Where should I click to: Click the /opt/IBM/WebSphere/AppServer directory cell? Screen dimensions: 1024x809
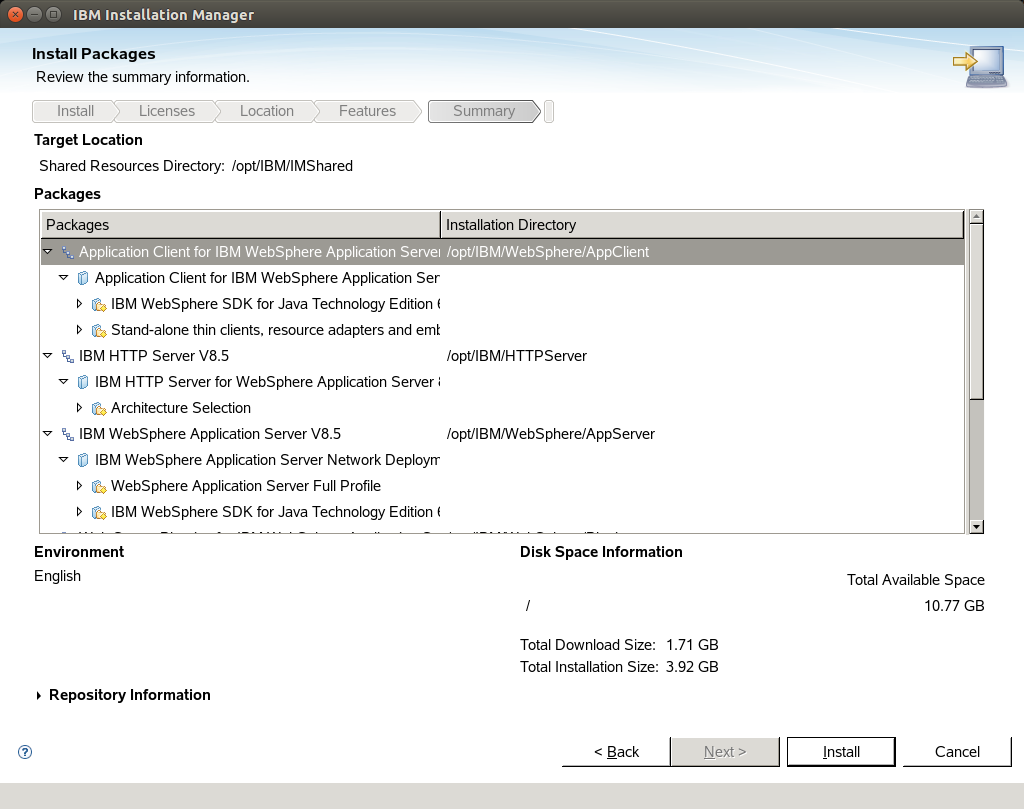tap(551, 434)
